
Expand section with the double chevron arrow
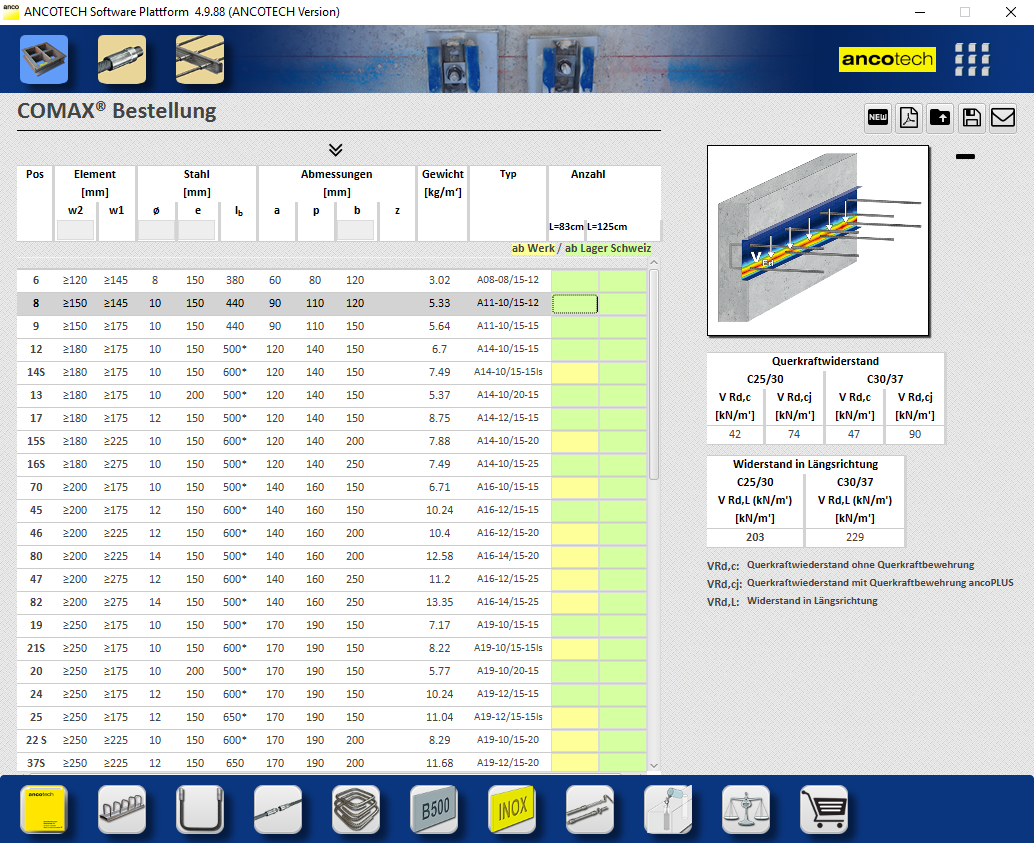click(x=336, y=150)
